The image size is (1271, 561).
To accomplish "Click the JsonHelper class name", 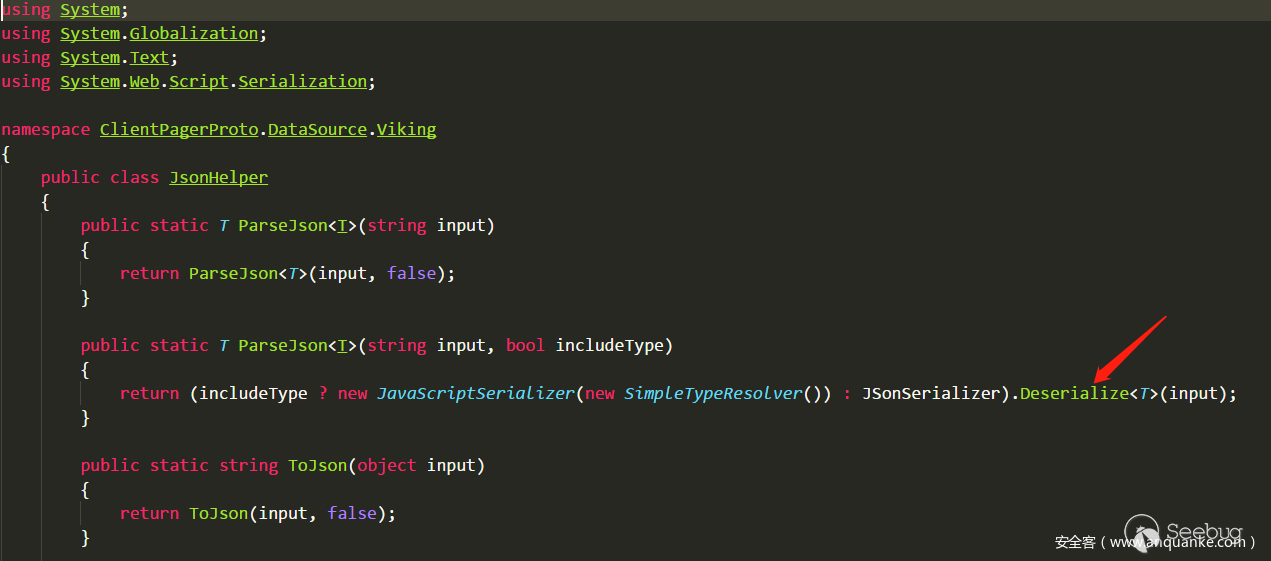I will click(x=218, y=177).
